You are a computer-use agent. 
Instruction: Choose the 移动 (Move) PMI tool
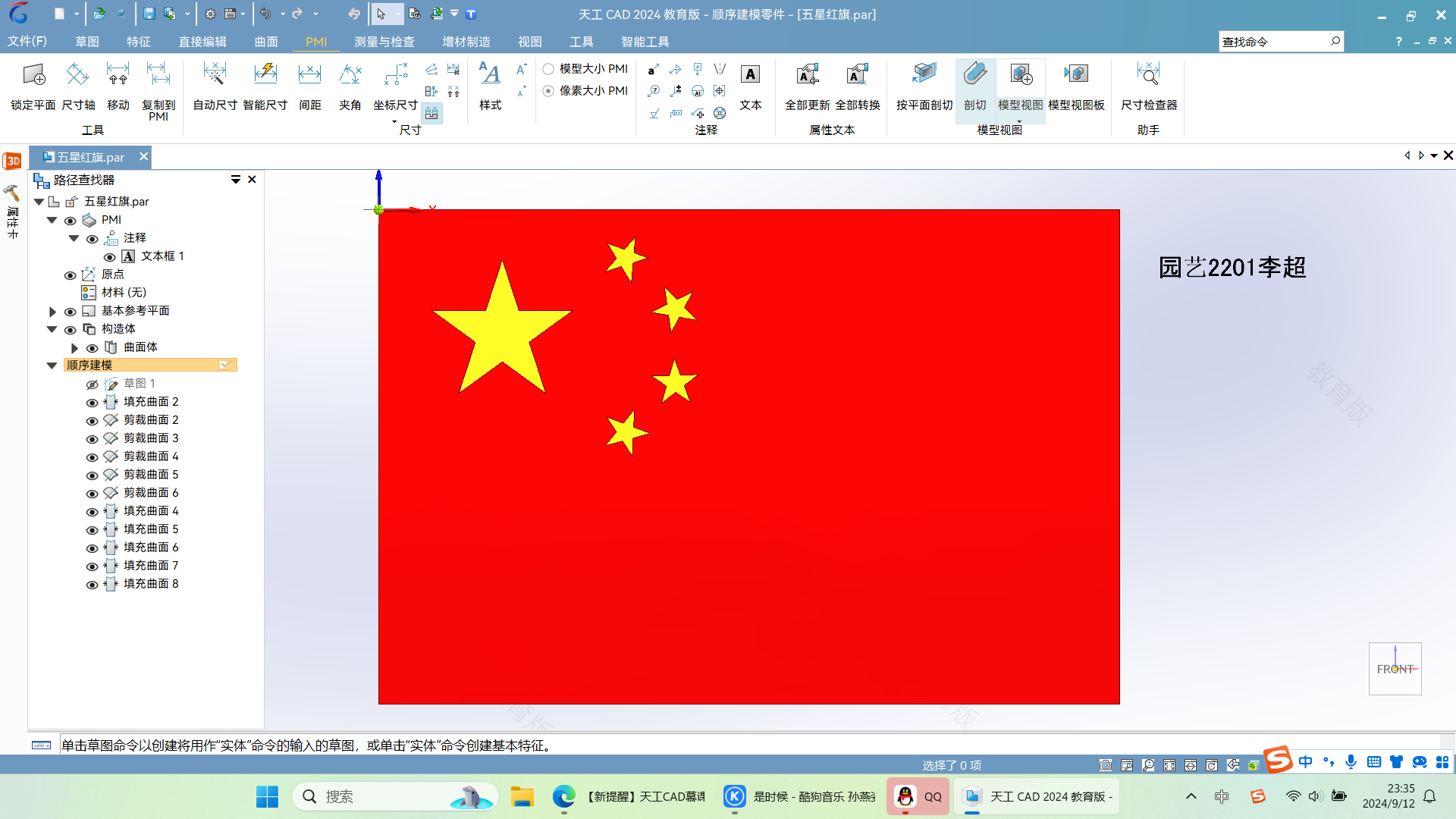pos(118,86)
